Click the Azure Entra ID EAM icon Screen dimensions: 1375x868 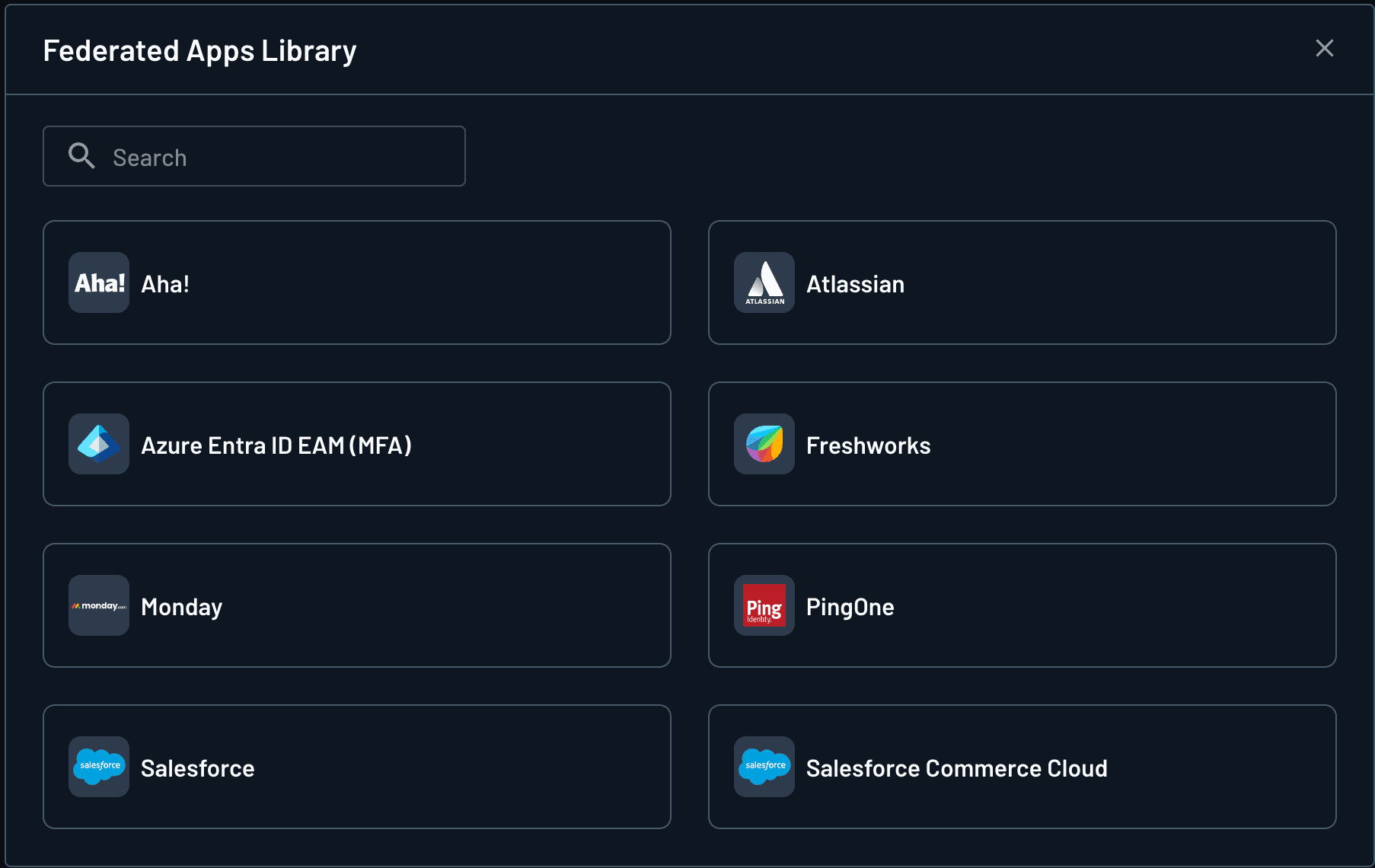(98, 444)
